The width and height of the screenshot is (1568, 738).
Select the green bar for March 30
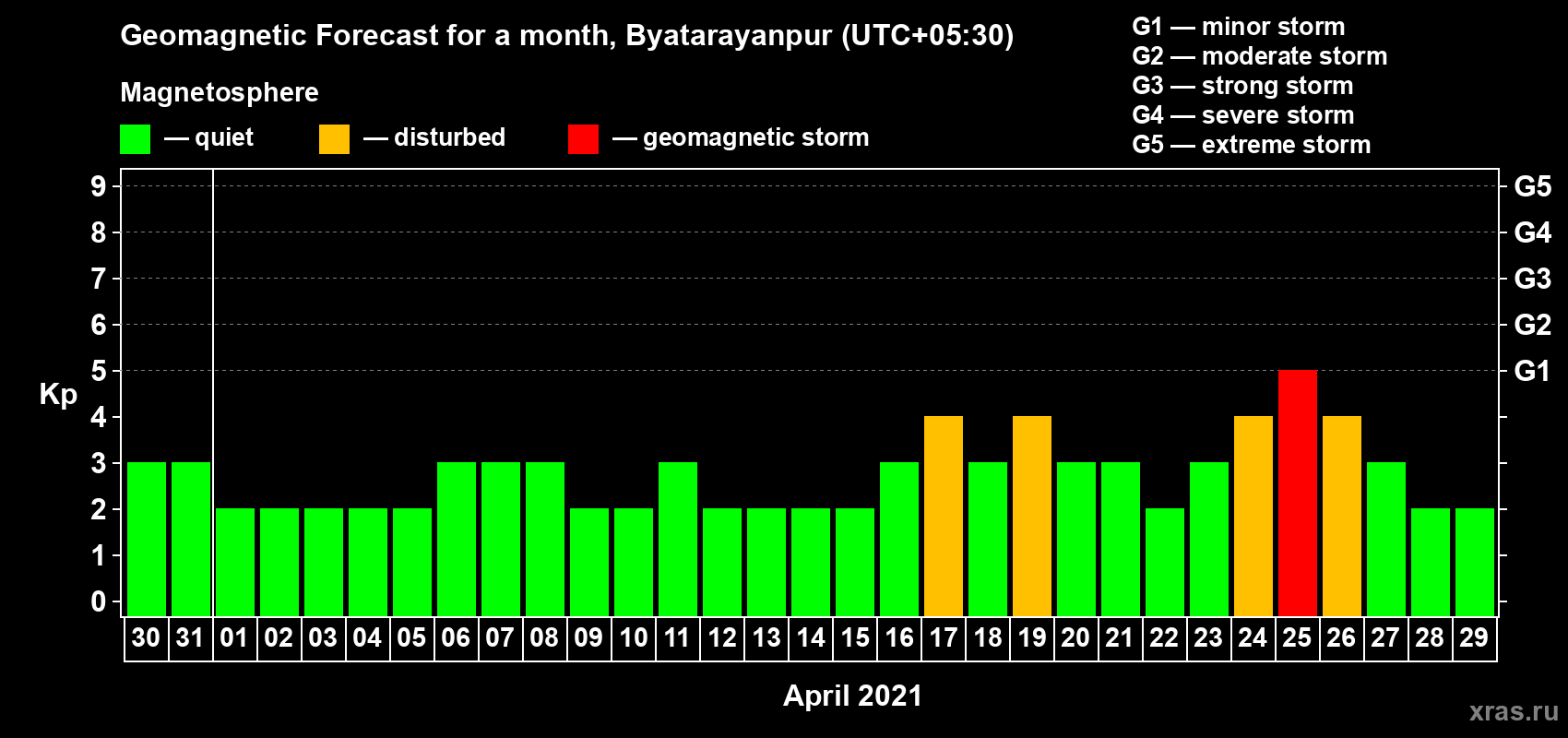click(x=147, y=539)
